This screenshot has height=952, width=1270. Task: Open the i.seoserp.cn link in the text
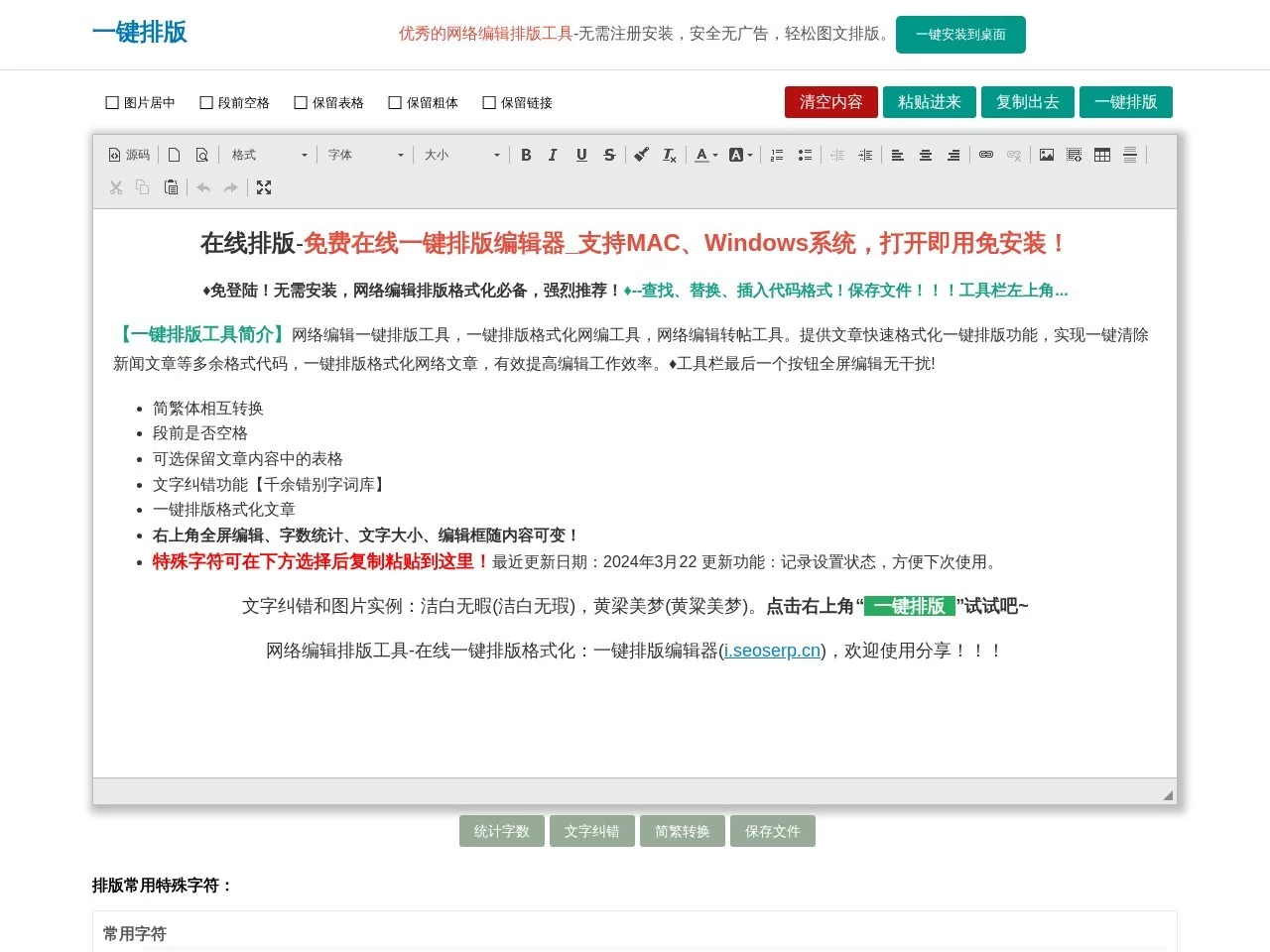click(772, 651)
